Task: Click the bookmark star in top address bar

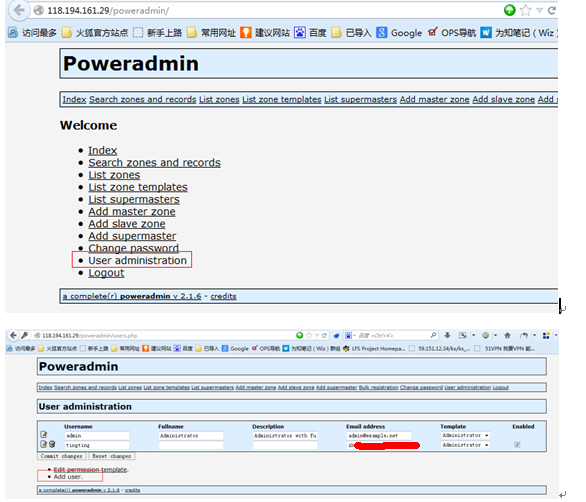Action: tap(525, 10)
